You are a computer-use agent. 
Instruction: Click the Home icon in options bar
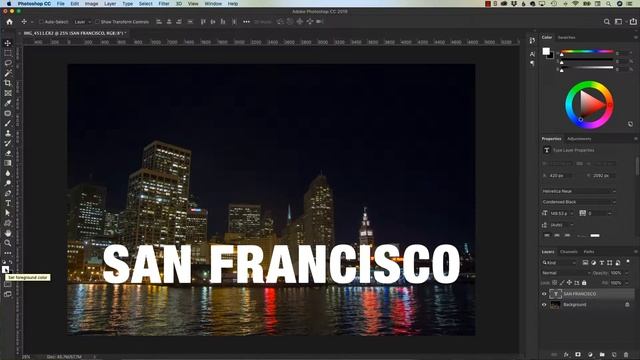point(9,22)
